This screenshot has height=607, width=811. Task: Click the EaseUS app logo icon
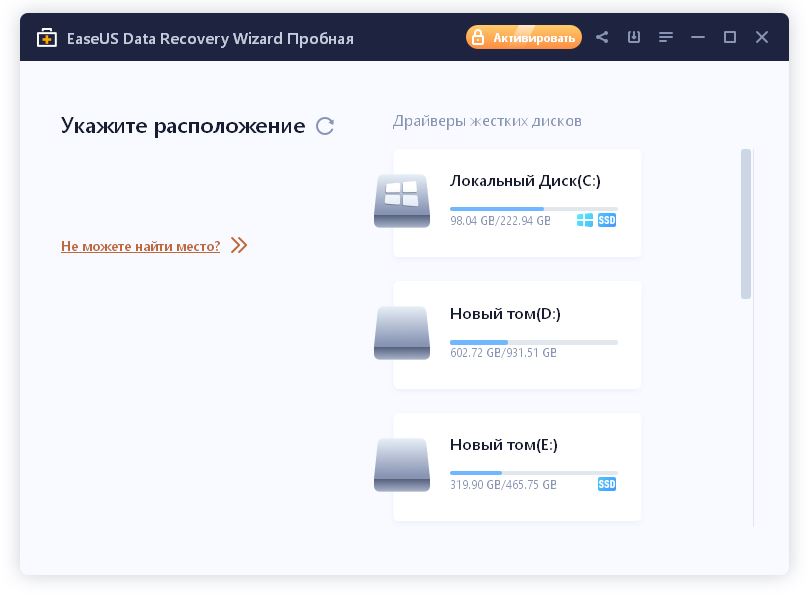tap(47, 38)
